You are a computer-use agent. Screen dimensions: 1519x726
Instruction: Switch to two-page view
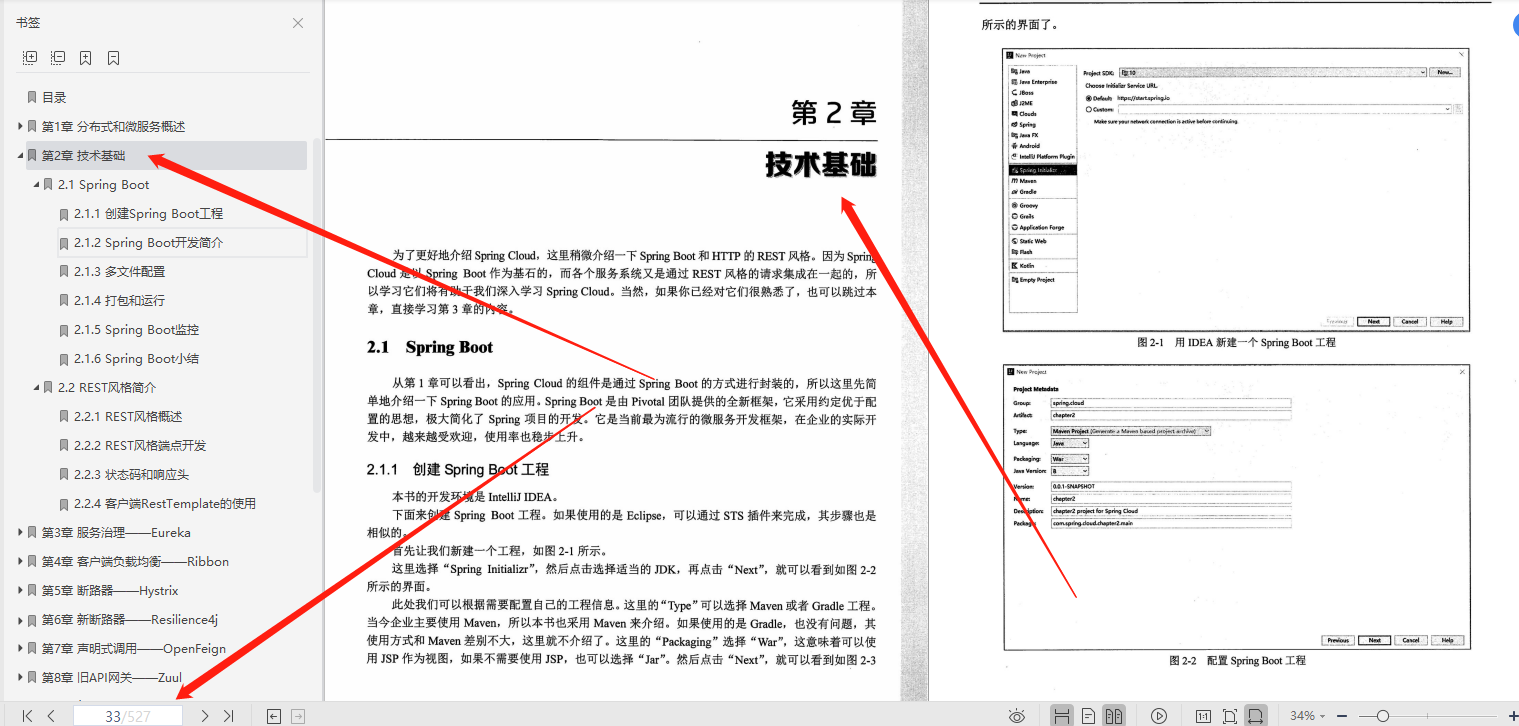[1113, 716]
